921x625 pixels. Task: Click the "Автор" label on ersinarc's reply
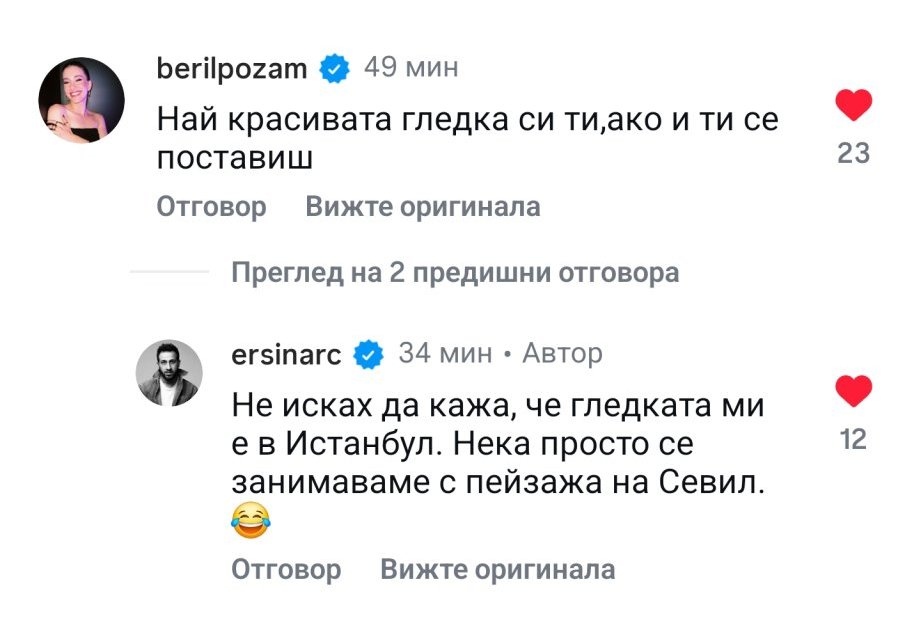pos(563,354)
